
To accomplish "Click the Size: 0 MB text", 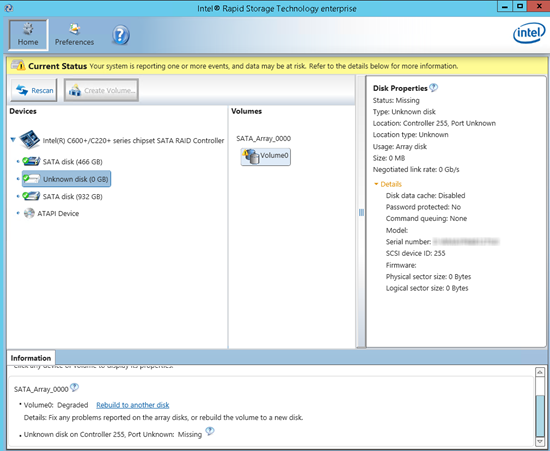I will [389, 158].
